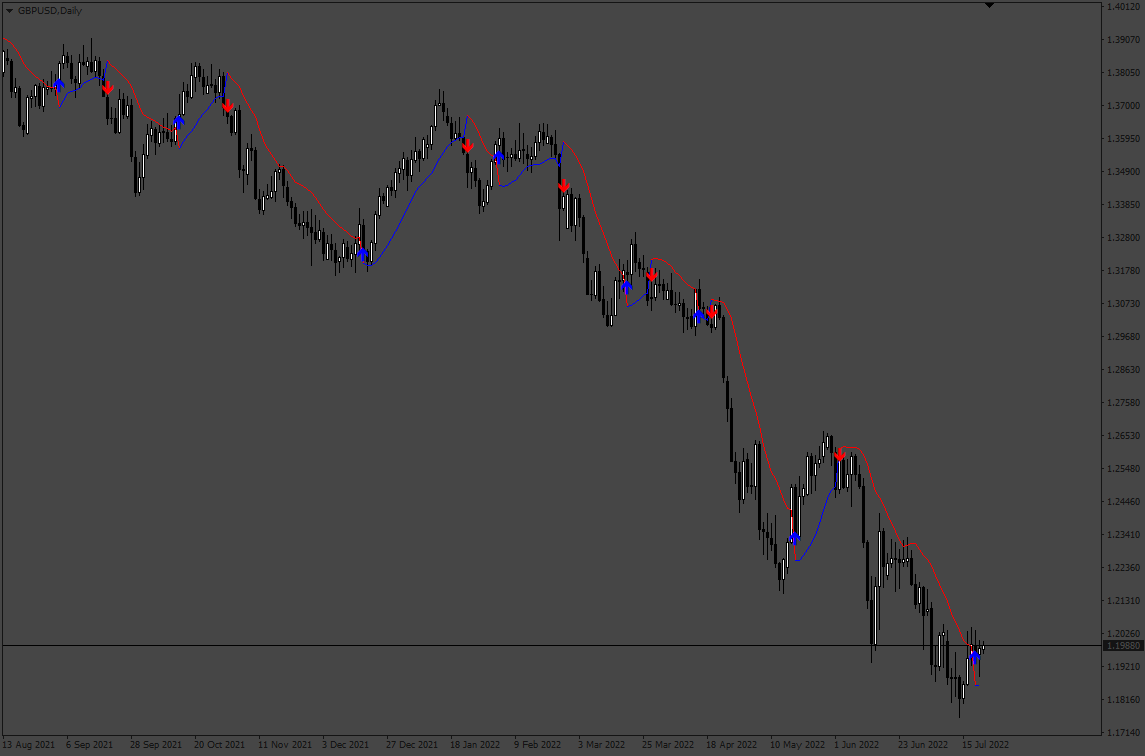
Task: Click the blue up arrow in December 2021
Action: (363, 253)
